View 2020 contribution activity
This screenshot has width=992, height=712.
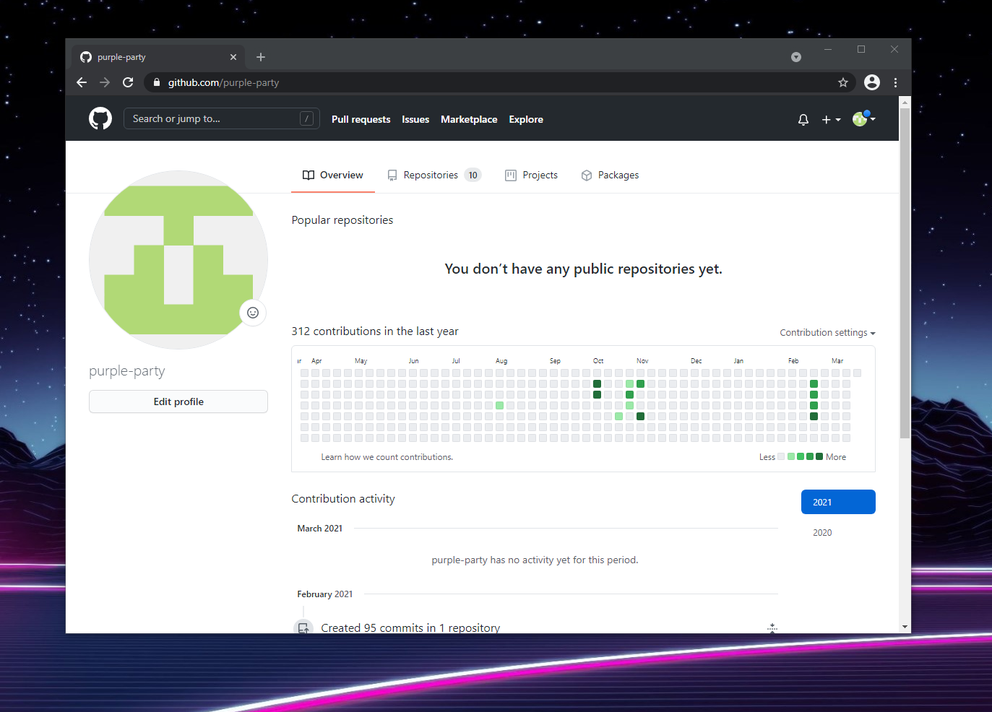tap(822, 532)
